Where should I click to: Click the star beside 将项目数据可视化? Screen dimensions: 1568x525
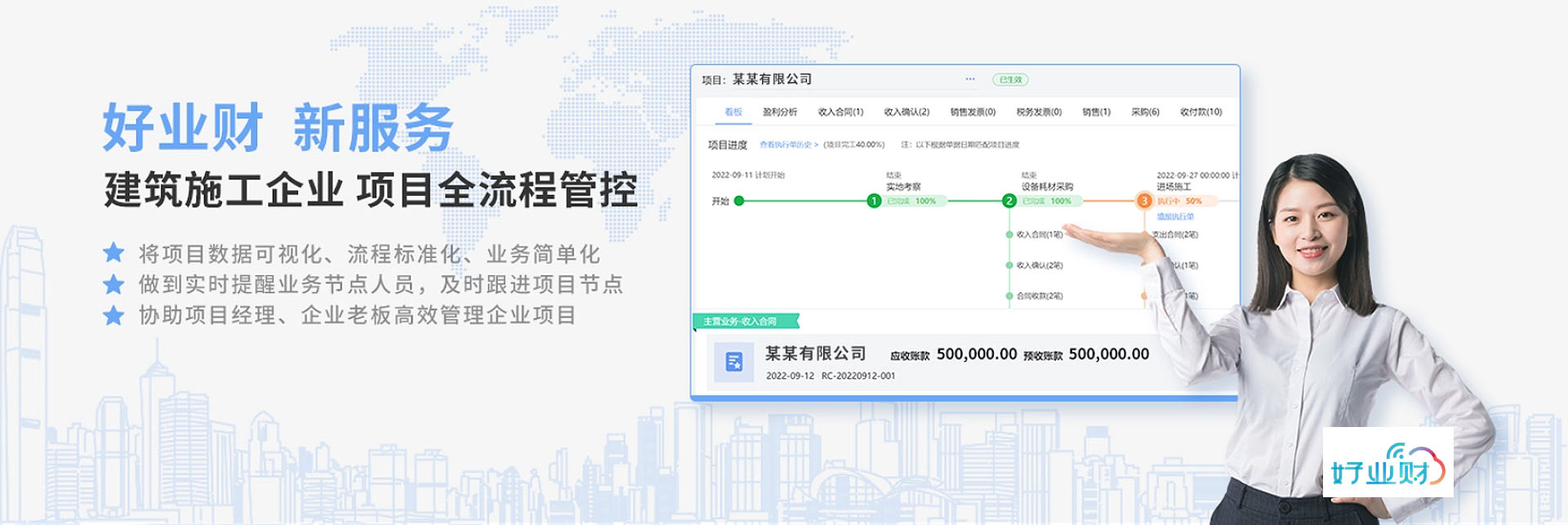tap(114, 253)
